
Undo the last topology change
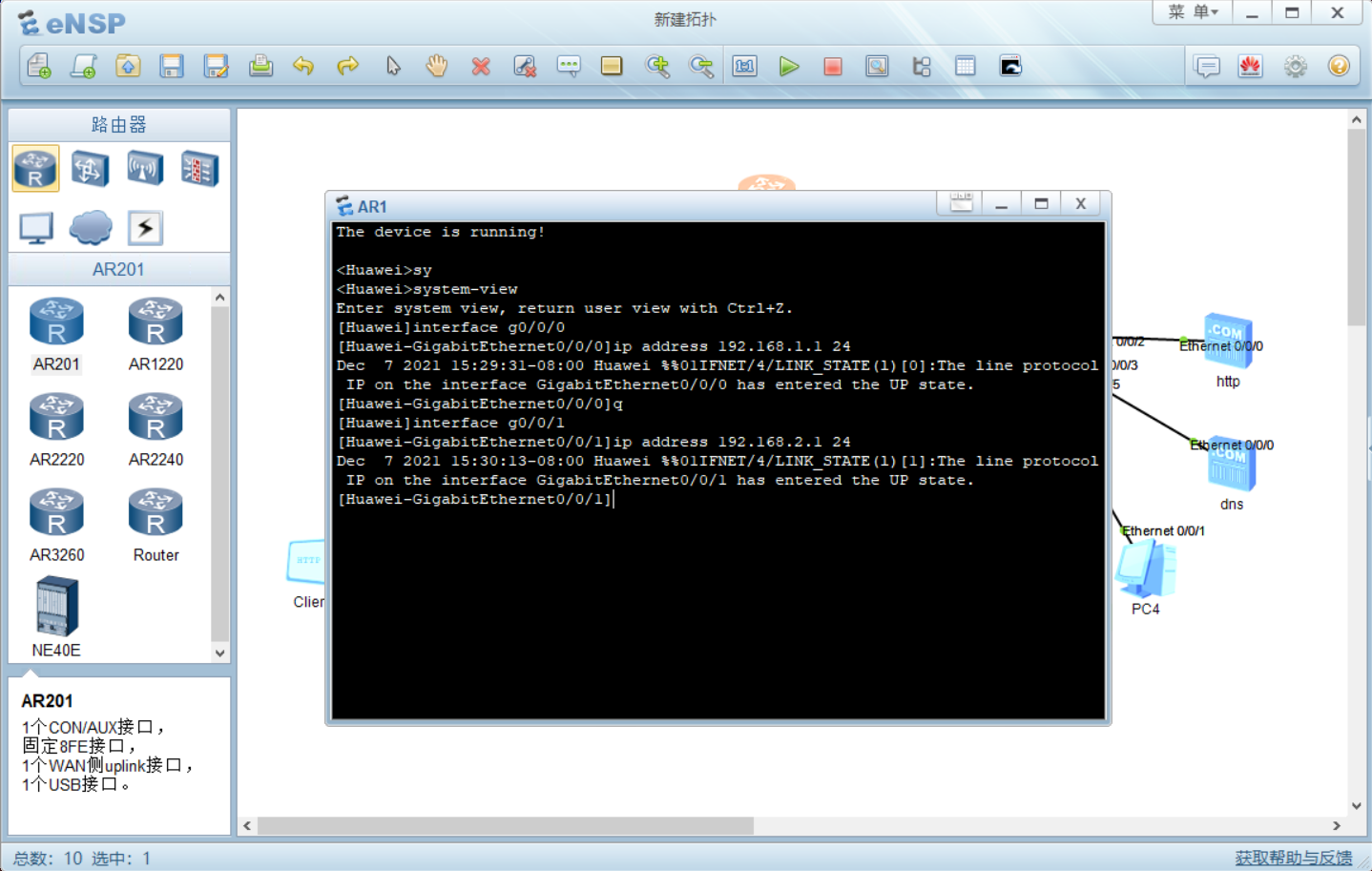pyautogui.click(x=303, y=66)
